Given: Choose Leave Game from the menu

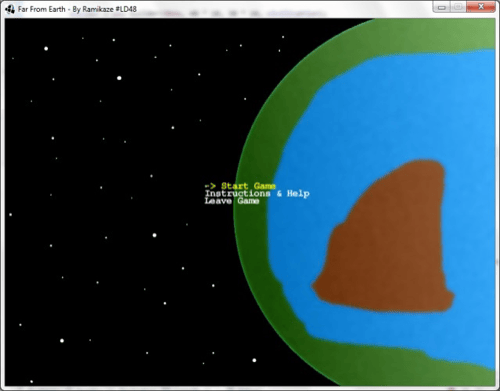Looking at the screenshot, I should pos(232,201).
